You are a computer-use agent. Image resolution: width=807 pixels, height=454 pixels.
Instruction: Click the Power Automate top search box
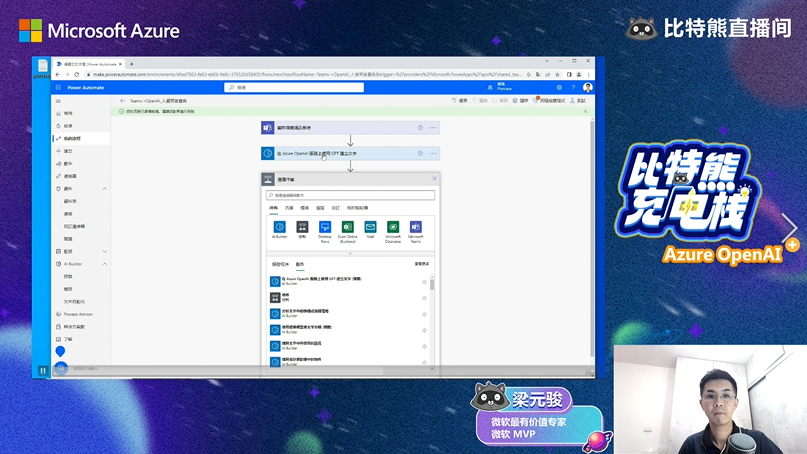294,88
